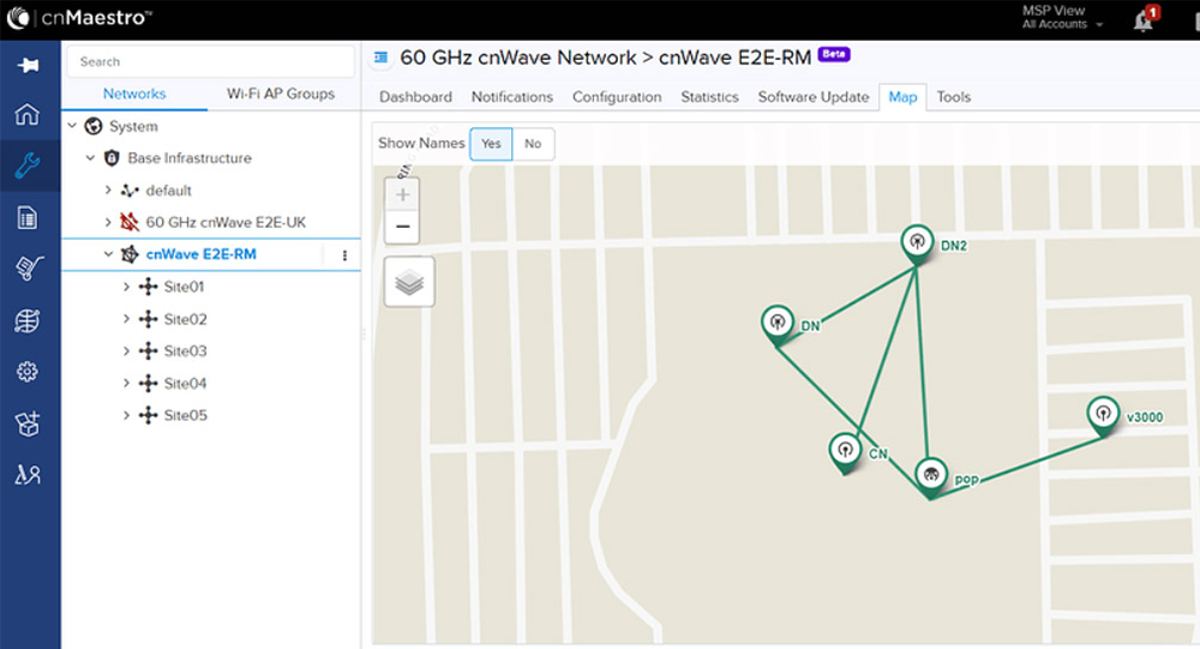Image resolution: width=1200 pixels, height=649 pixels.
Task: Switch to the Wi-Fi AP Groups tab
Action: (x=281, y=94)
